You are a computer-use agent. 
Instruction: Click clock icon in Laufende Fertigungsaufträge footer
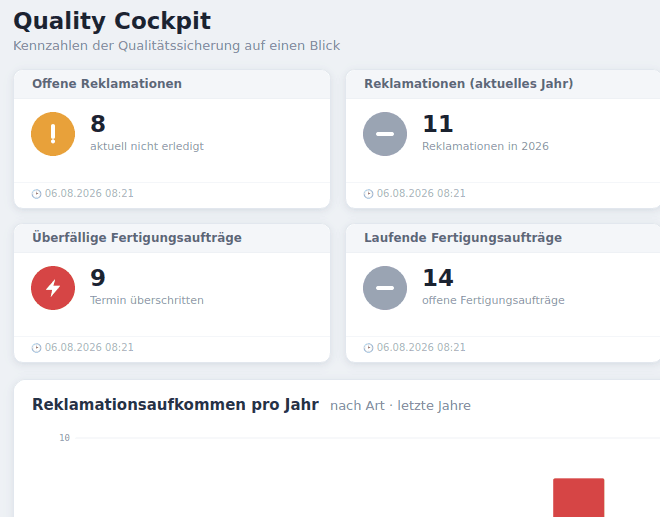[368, 348]
